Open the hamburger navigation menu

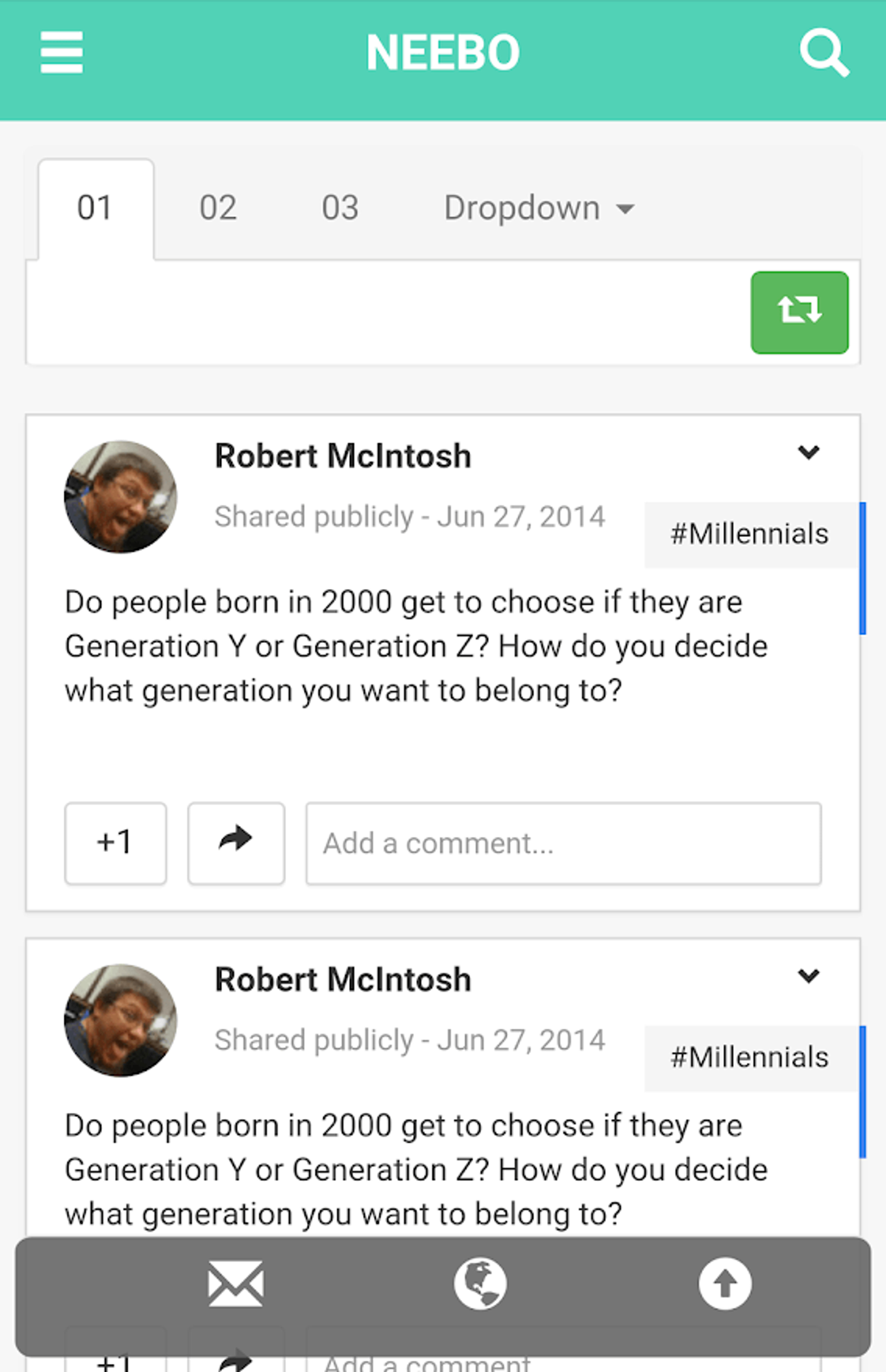pyautogui.click(x=62, y=52)
